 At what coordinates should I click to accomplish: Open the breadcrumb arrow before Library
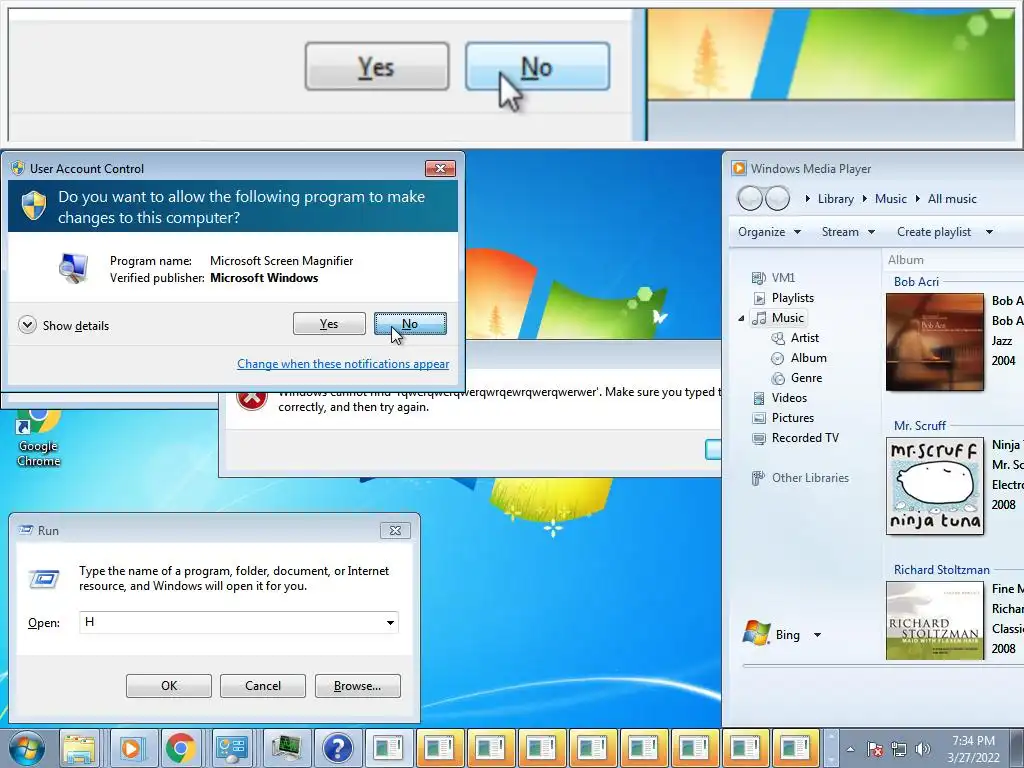pos(808,199)
